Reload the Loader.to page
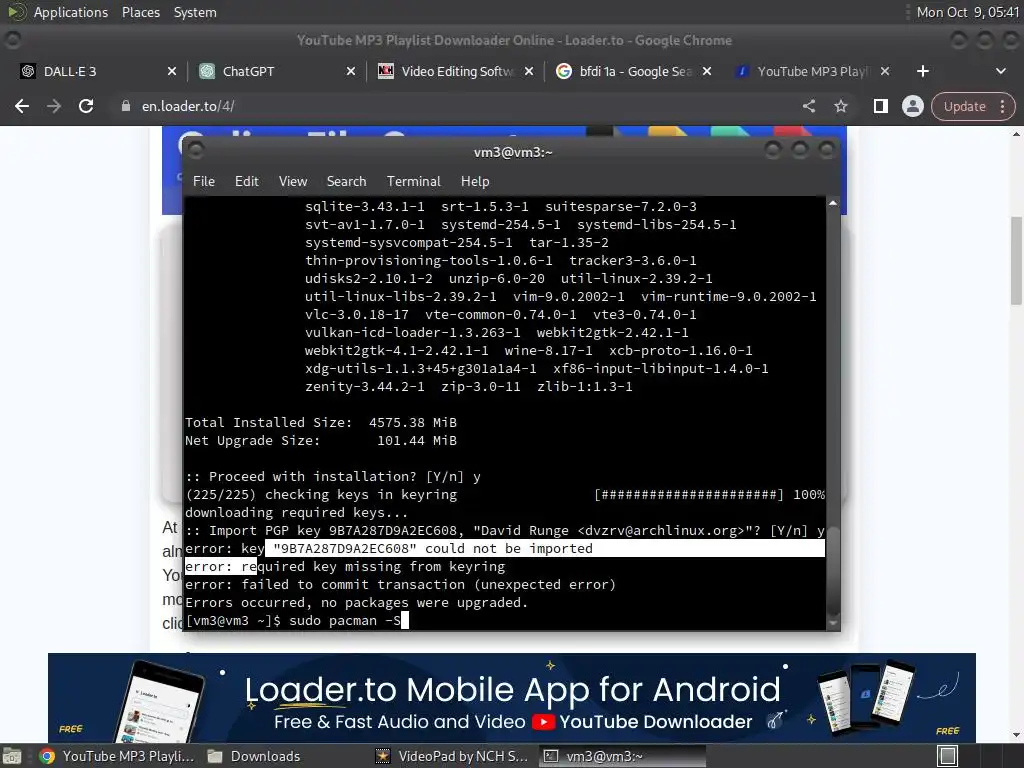 (86, 106)
